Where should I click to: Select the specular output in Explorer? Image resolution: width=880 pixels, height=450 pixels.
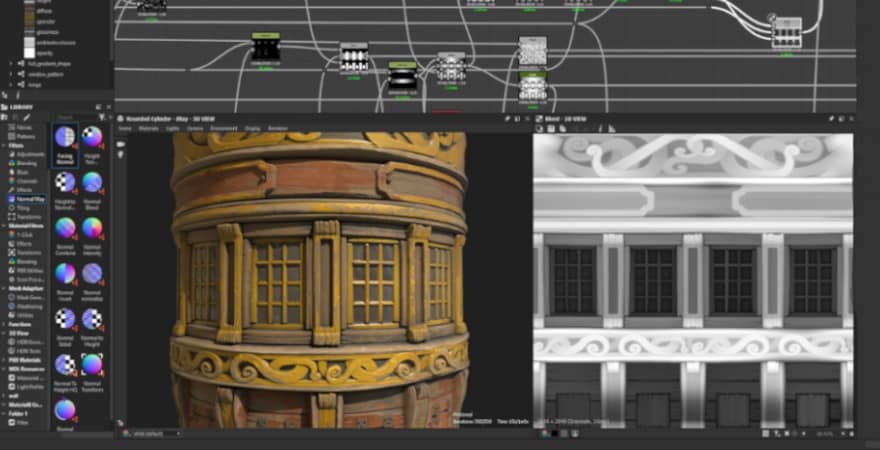[x=37, y=22]
